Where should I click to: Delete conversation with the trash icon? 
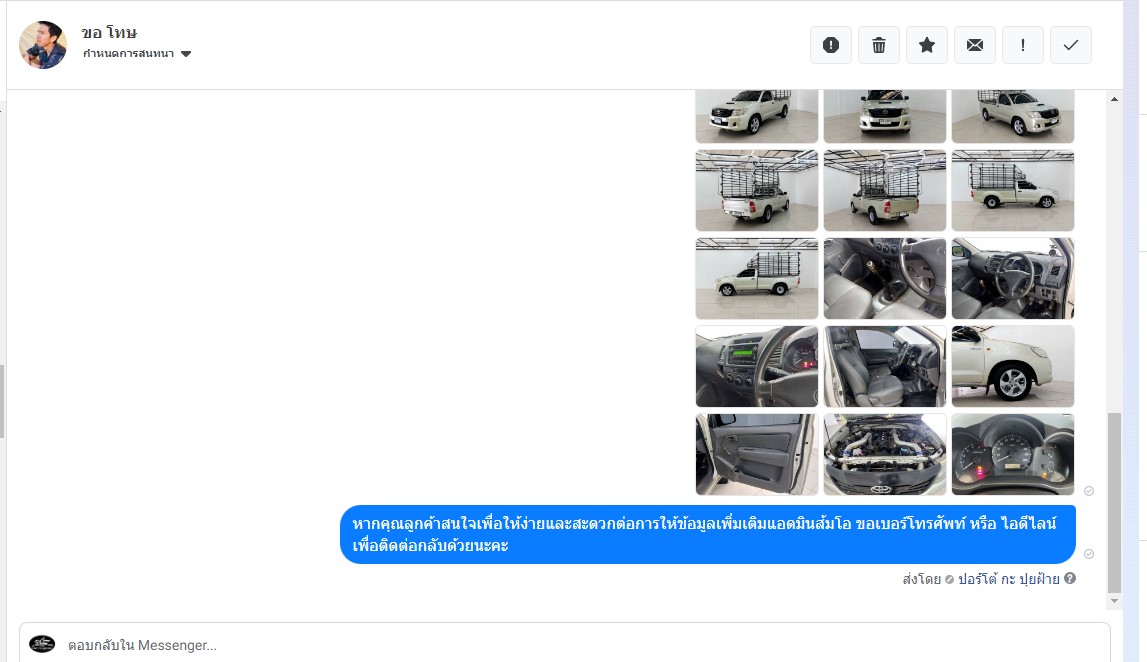pos(879,45)
